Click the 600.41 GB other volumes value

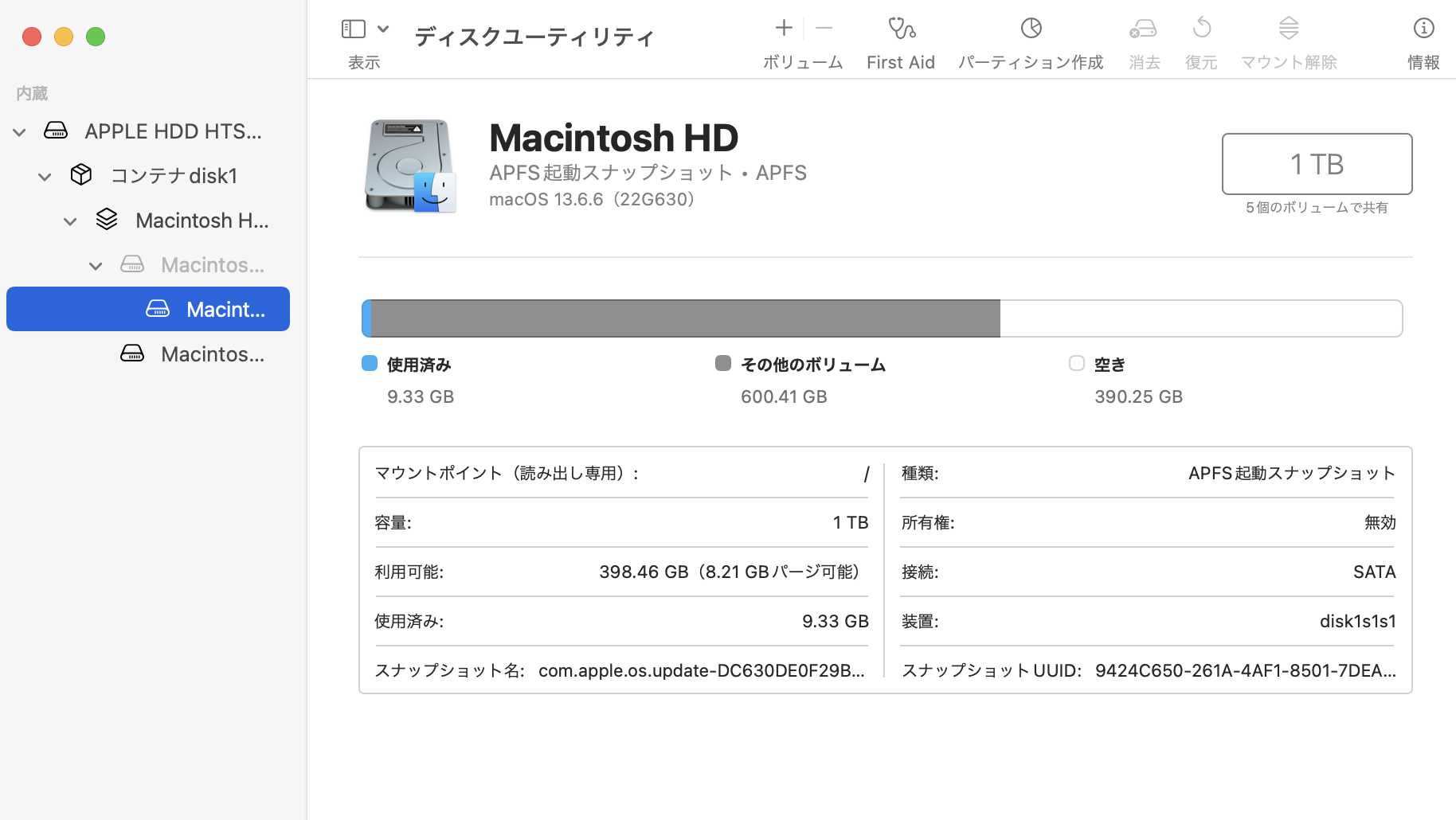click(784, 396)
